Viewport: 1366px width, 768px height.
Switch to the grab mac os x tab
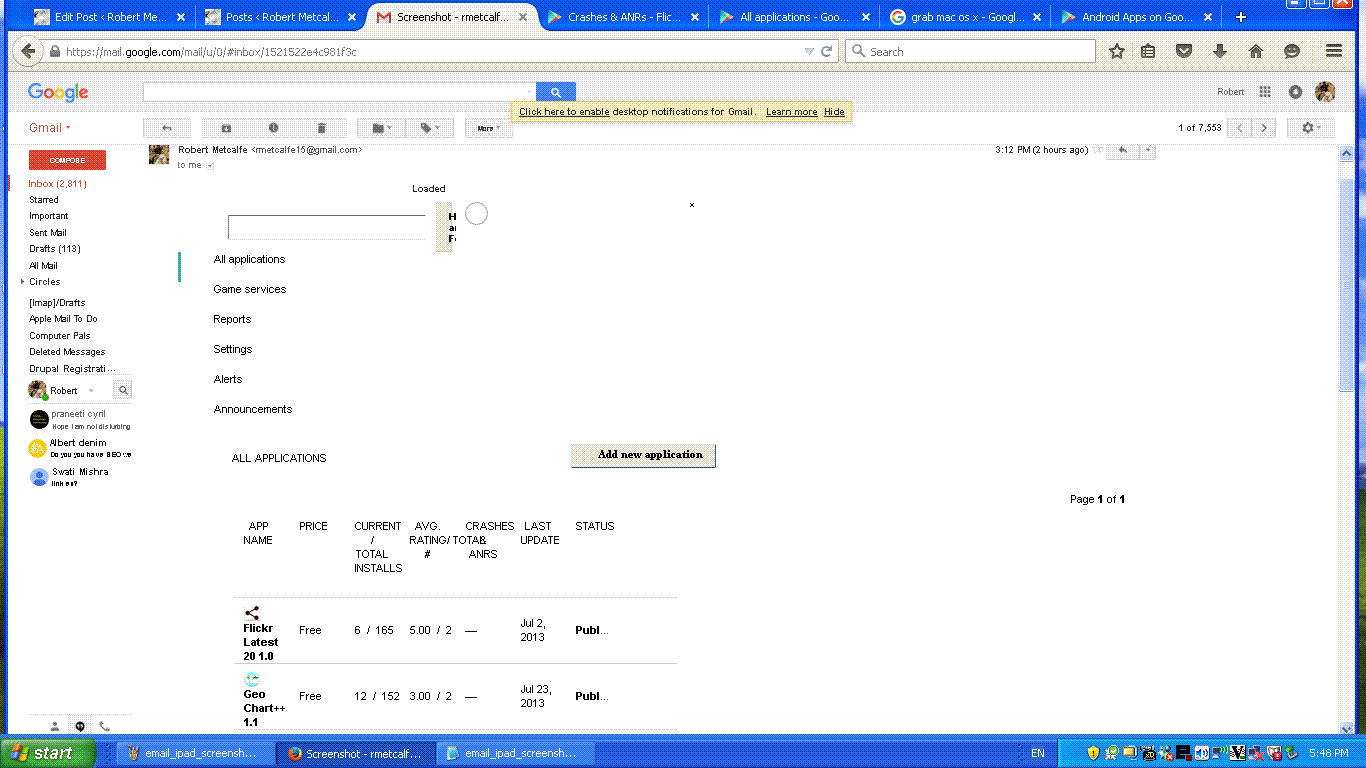966,17
